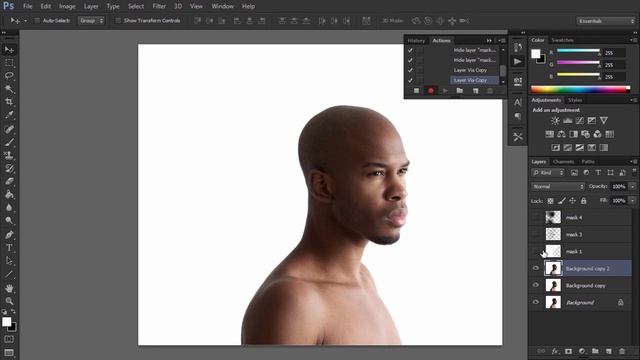640x360 pixels.
Task: Click Play selection in Actions panel
Action: pos(445,91)
